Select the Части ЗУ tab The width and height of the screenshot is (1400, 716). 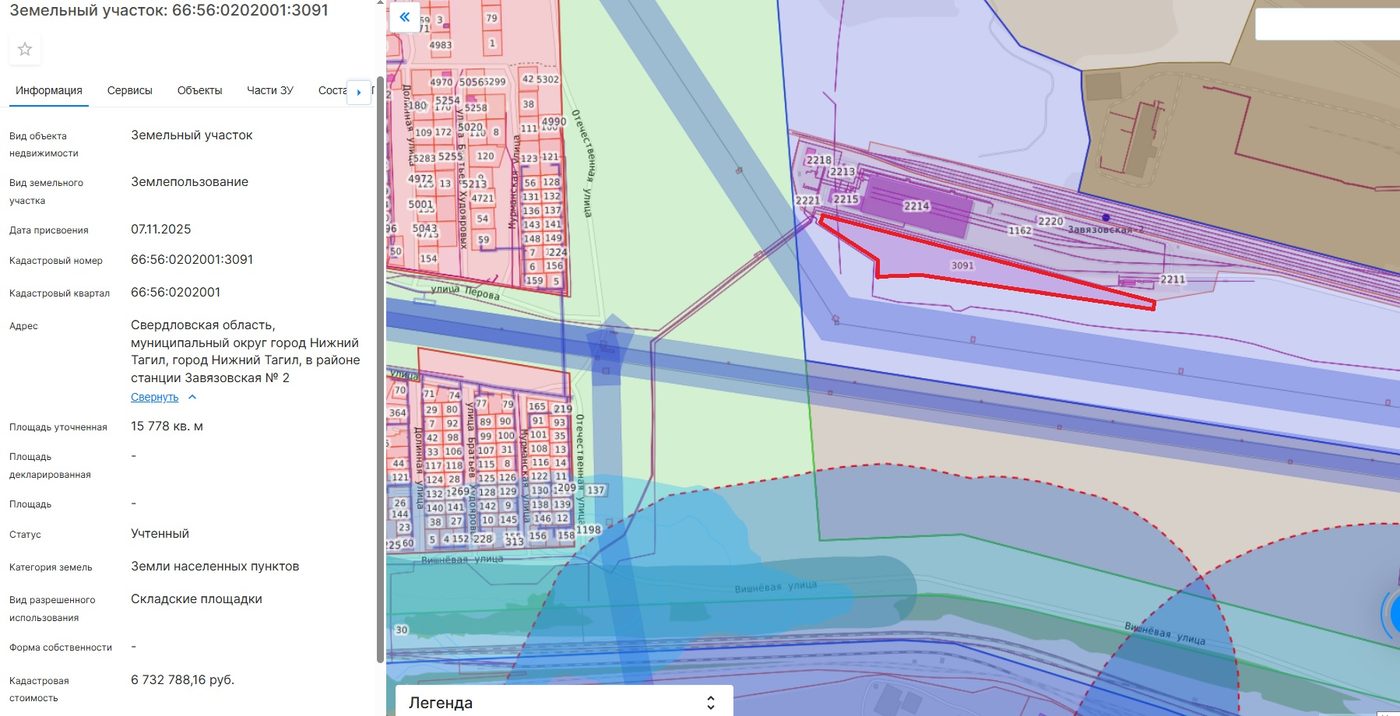(x=270, y=90)
